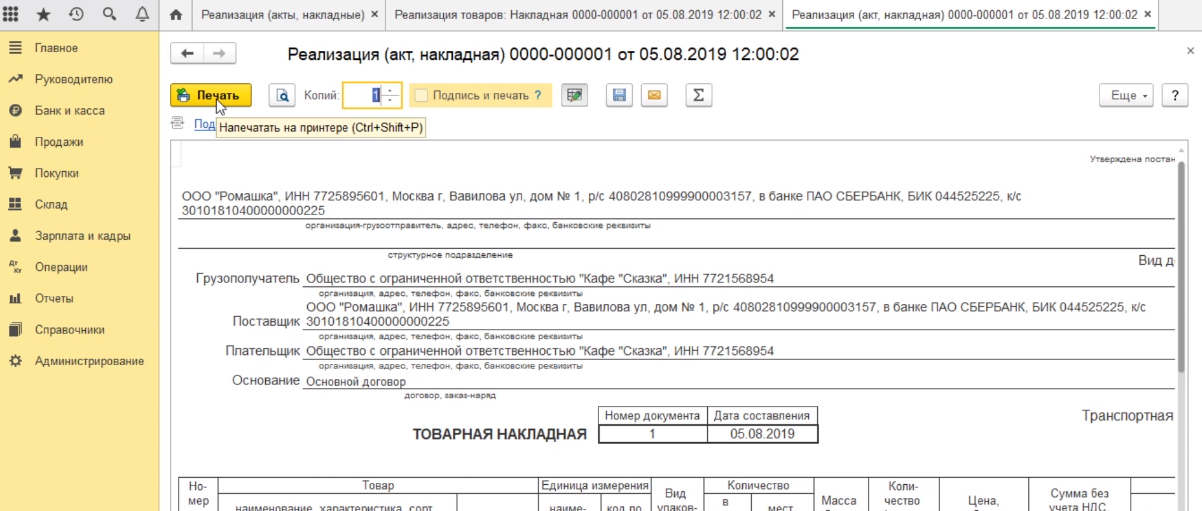The image size is (1202, 511).
Task: Open the Продажи section in sidebar
Action: (58, 142)
